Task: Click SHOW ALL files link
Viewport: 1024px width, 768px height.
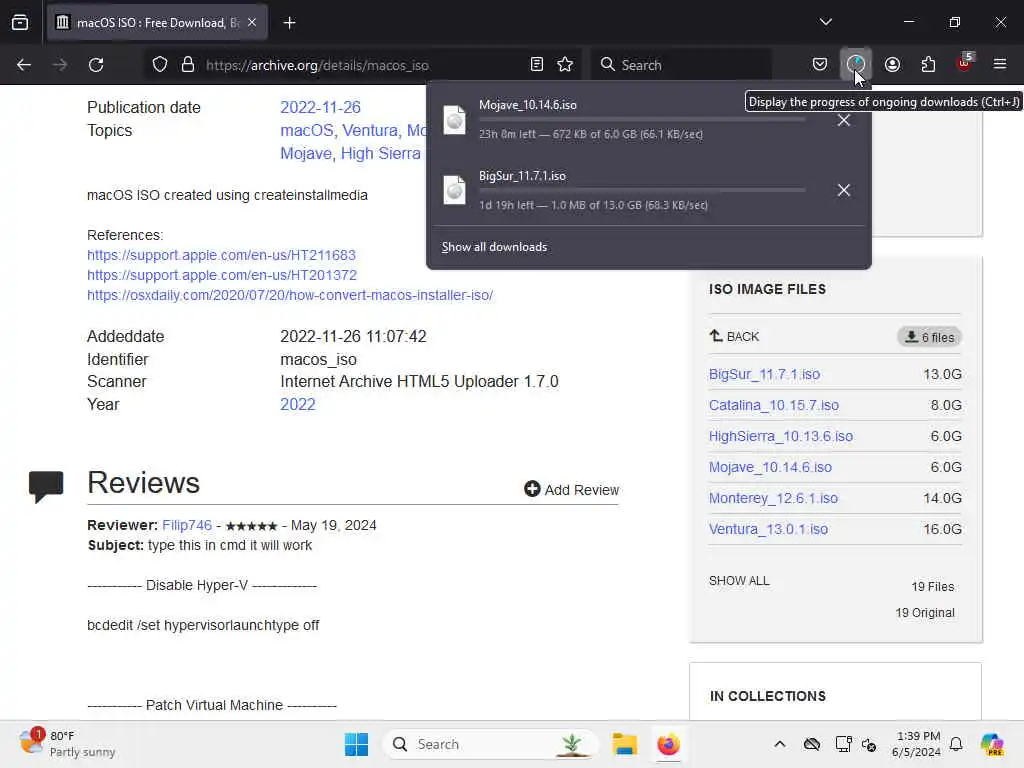Action: coord(739,581)
